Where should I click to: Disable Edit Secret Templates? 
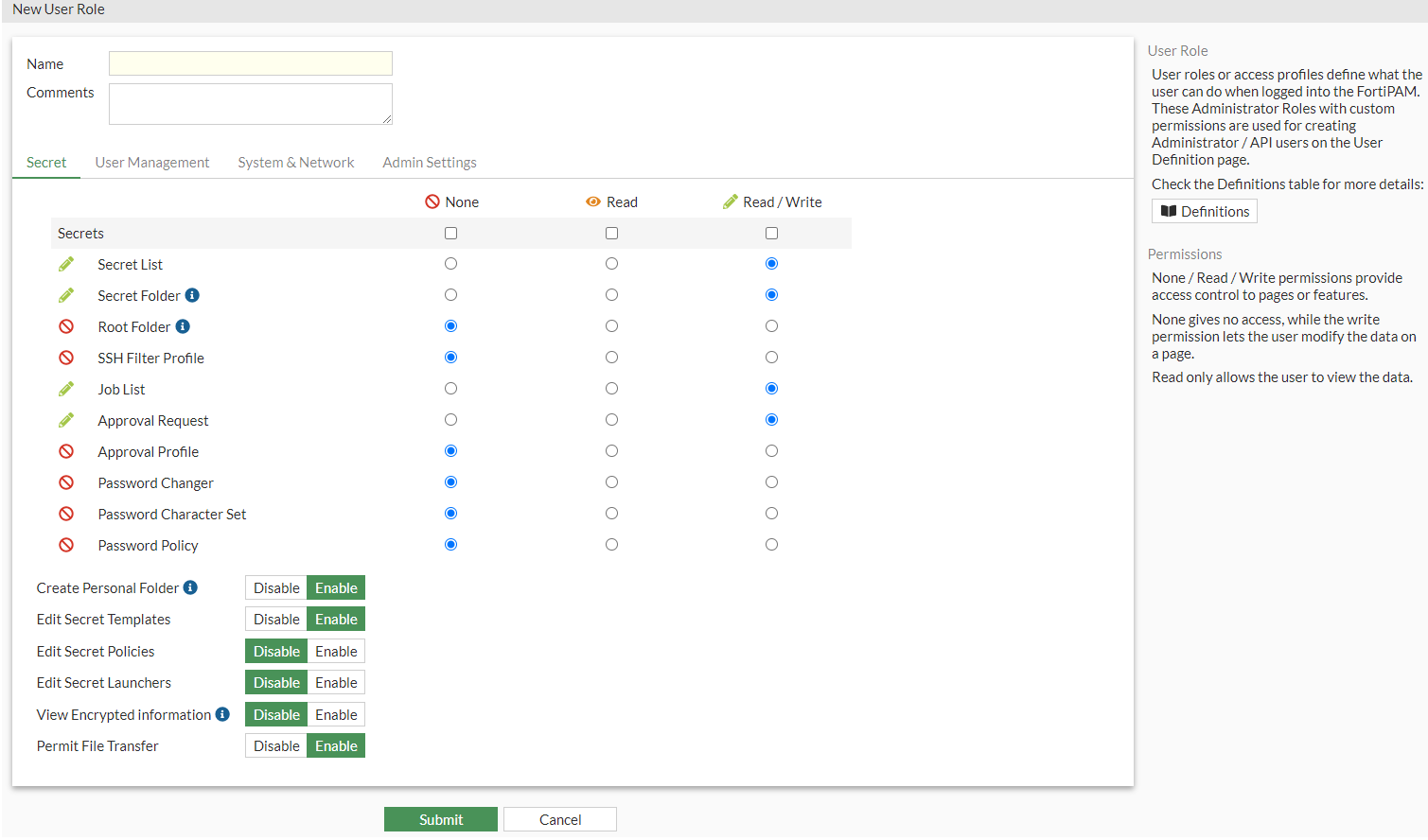point(275,619)
